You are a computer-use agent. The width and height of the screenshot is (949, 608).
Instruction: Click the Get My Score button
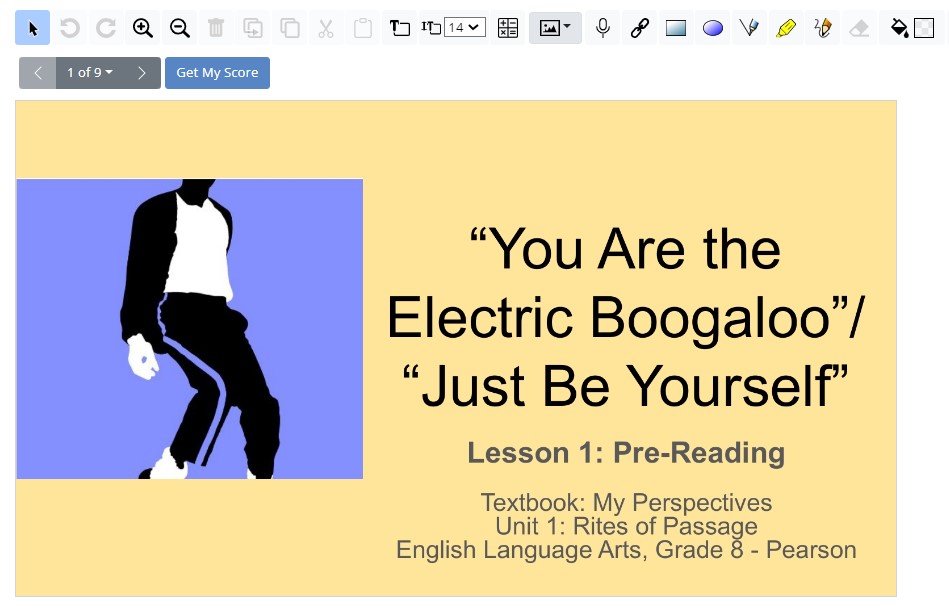[x=217, y=72]
